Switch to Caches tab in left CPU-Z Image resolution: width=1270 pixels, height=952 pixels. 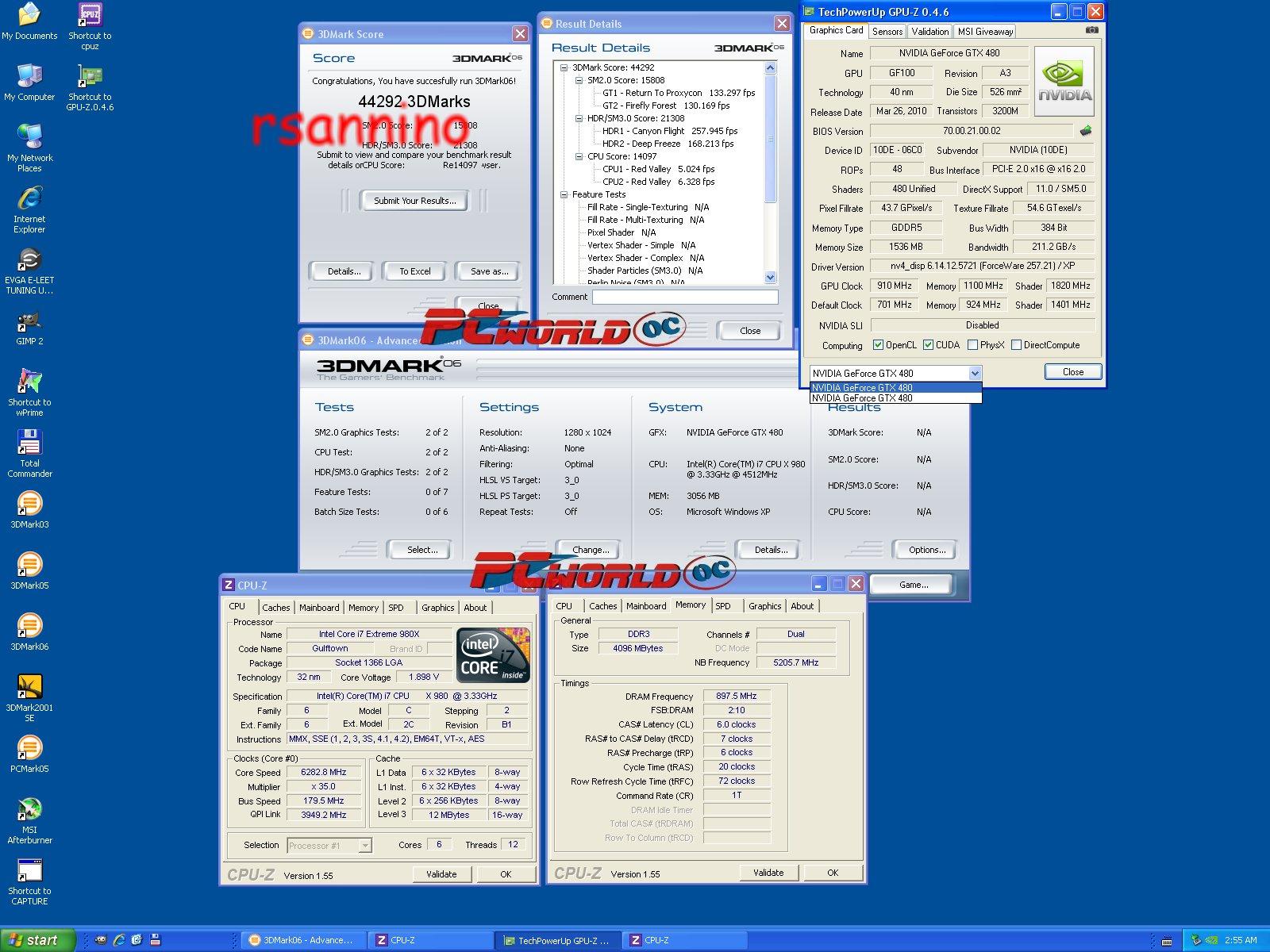[x=276, y=608]
